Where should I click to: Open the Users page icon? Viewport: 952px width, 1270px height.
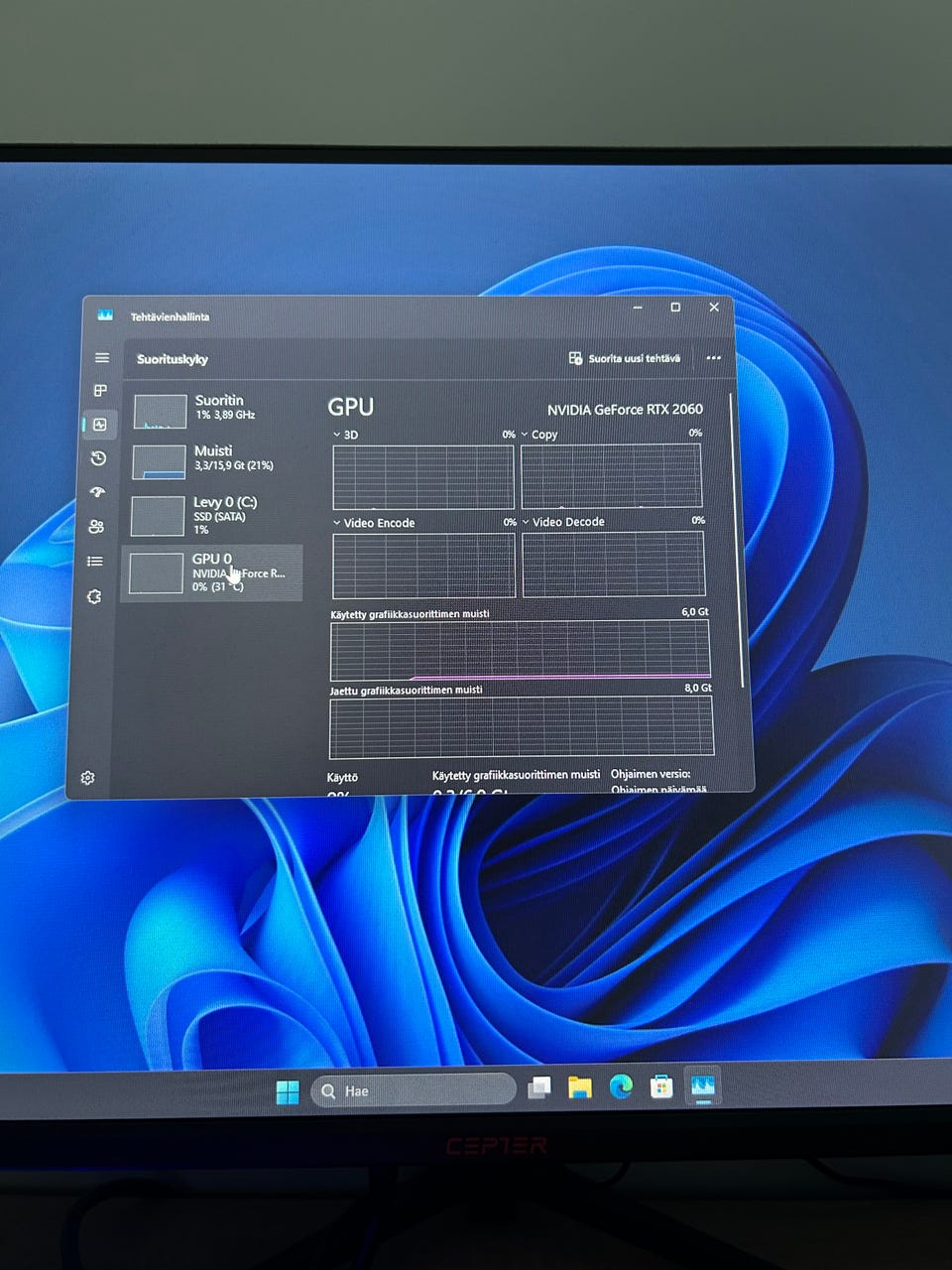click(96, 527)
